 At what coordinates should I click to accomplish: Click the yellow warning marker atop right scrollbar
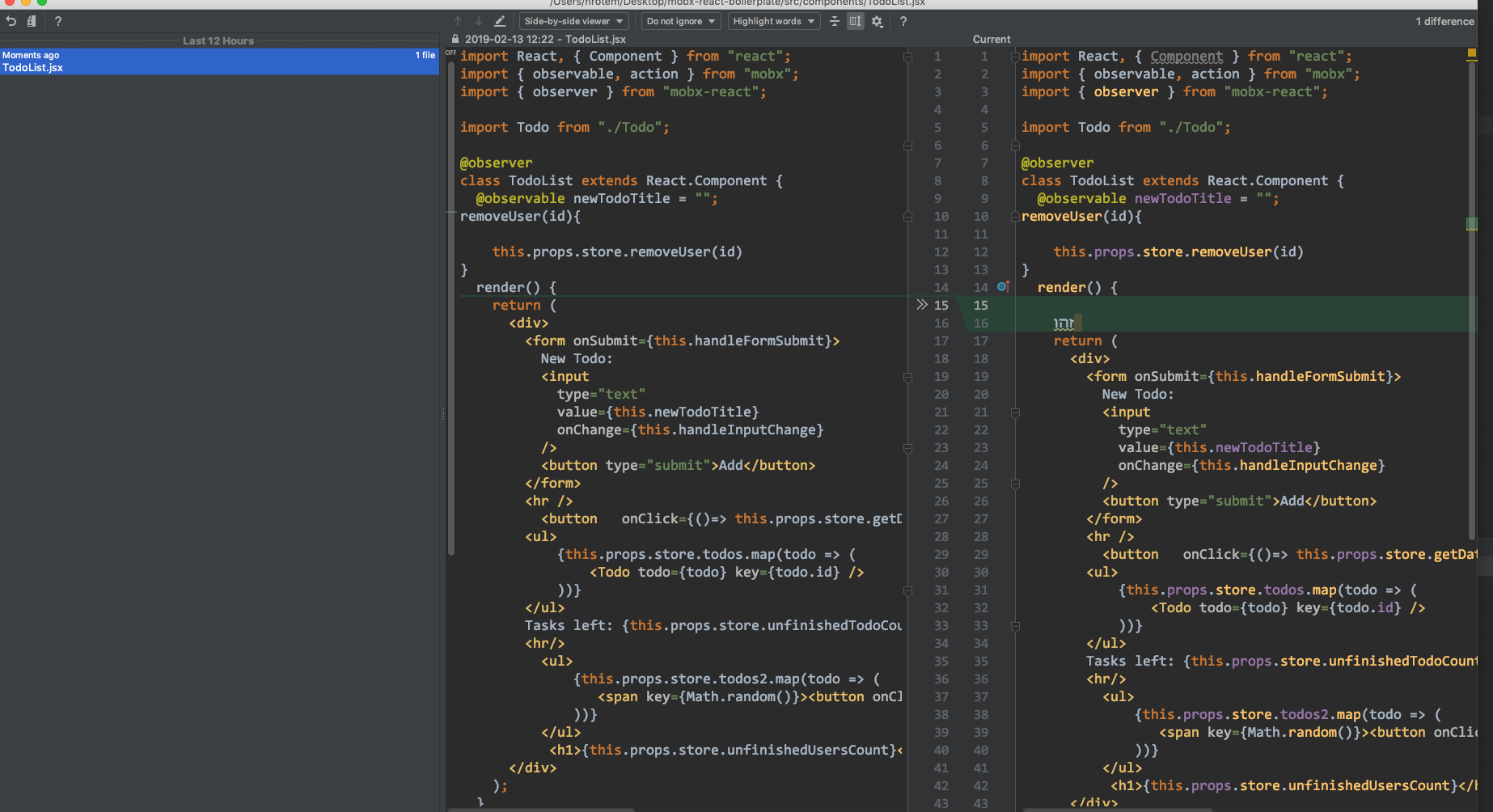pos(1472,53)
